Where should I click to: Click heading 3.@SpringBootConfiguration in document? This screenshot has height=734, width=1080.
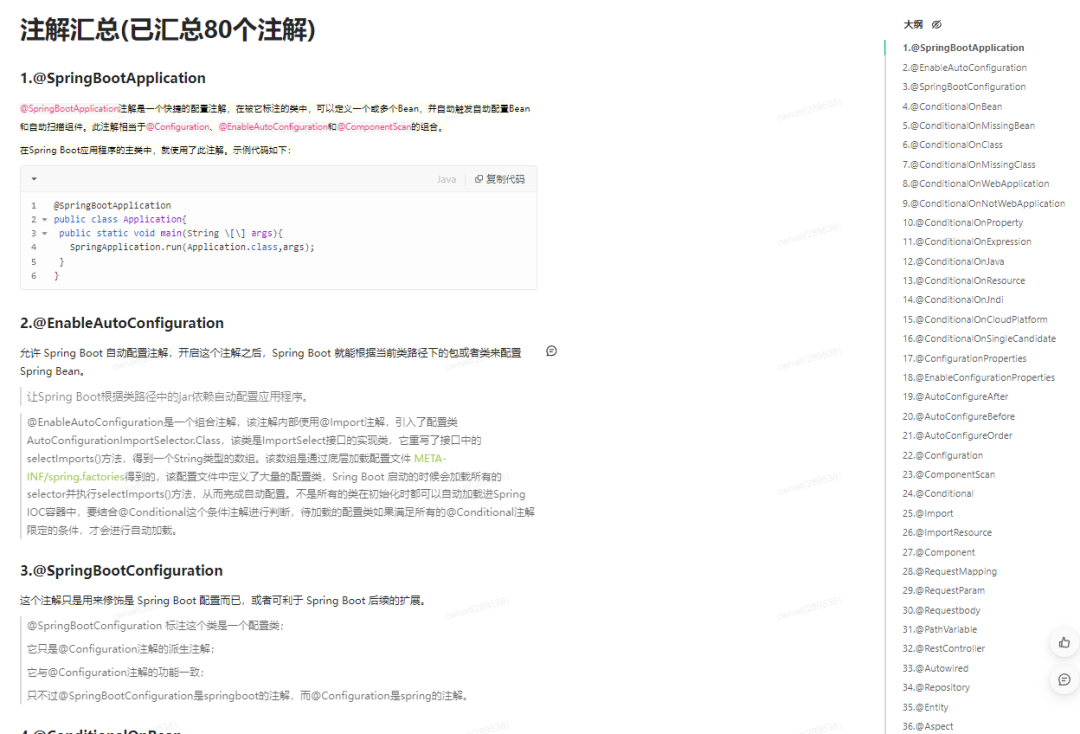121,571
